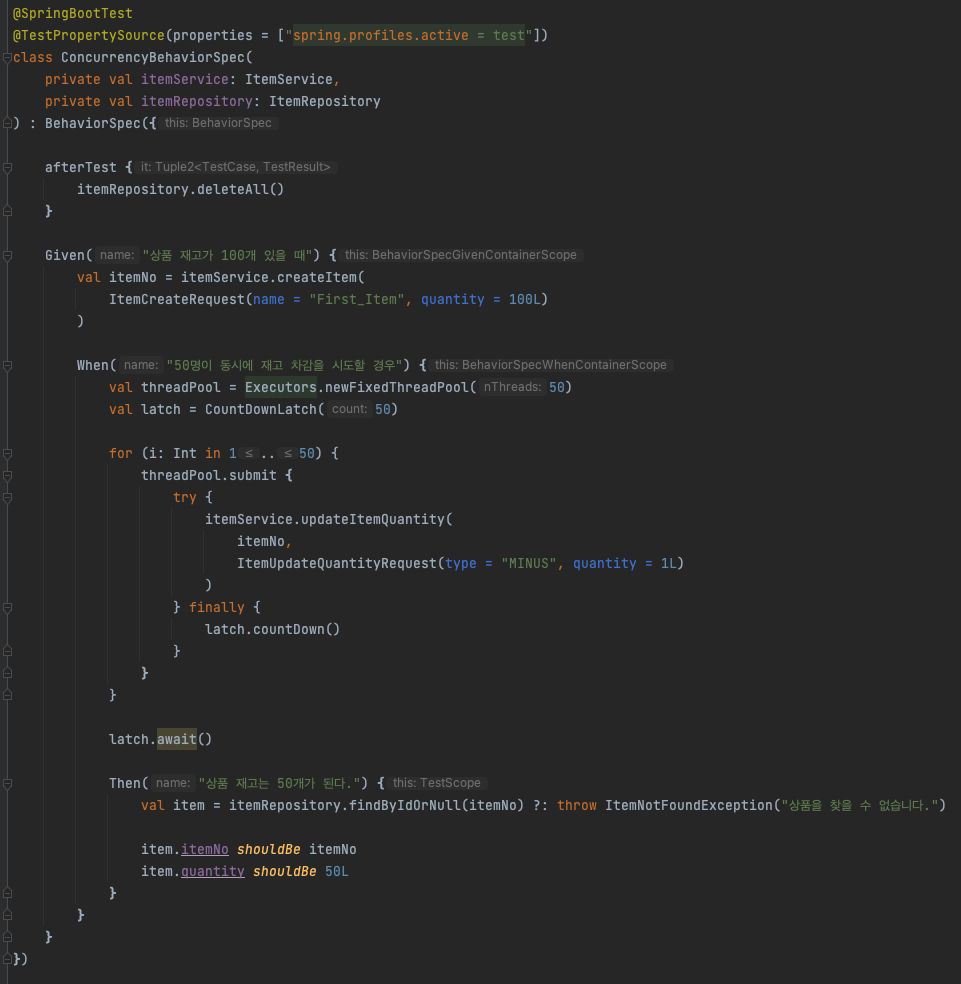The image size is (961, 984).
Task: Click the "this: TestScope" inlay hint
Action: pyautogui.click(x=437, y=783)
